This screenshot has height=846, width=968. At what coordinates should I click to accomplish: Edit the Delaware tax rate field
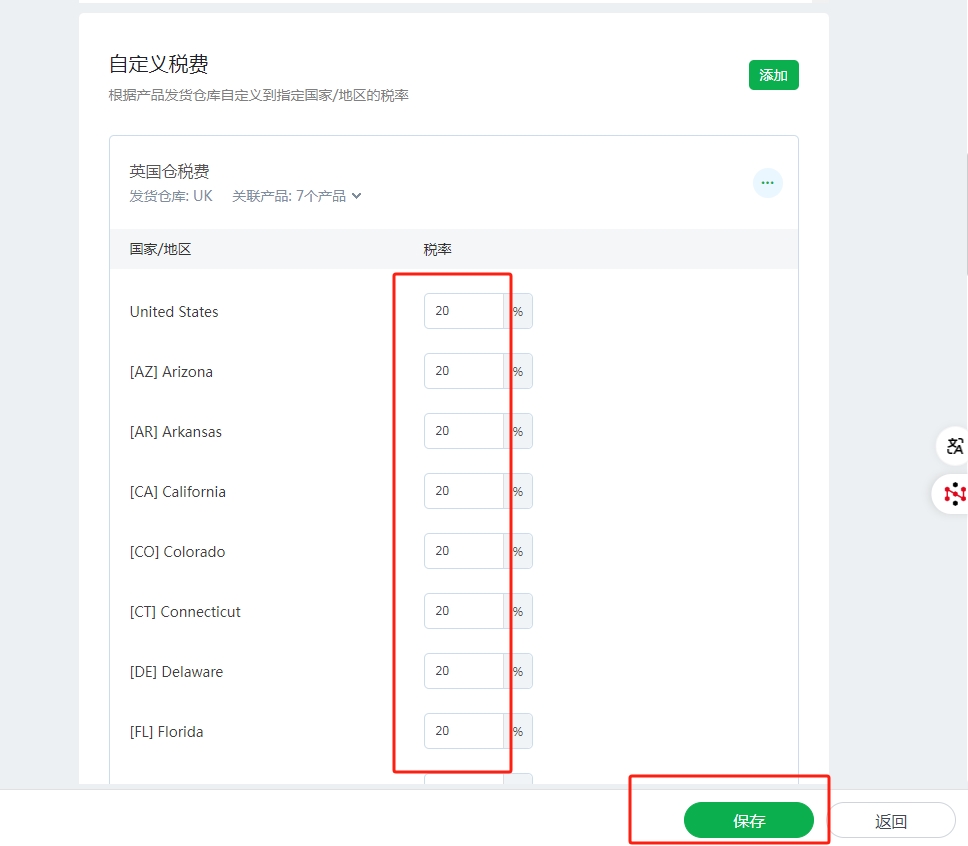tap(464, 671)
